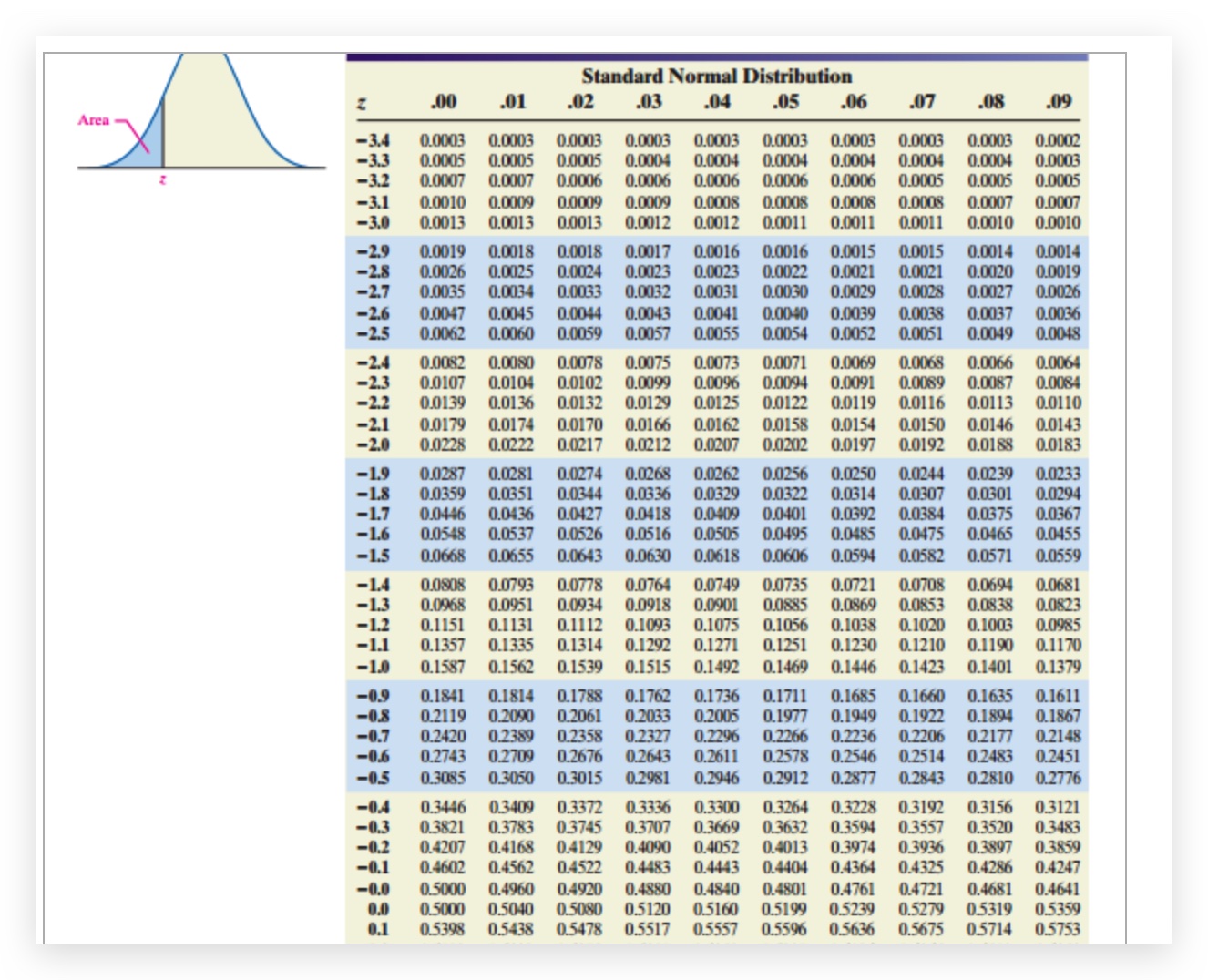The image size is (1208, 980).
Task: Click the cell value 0.3121
Action: pyautogui.click(x=1059, y=807)
